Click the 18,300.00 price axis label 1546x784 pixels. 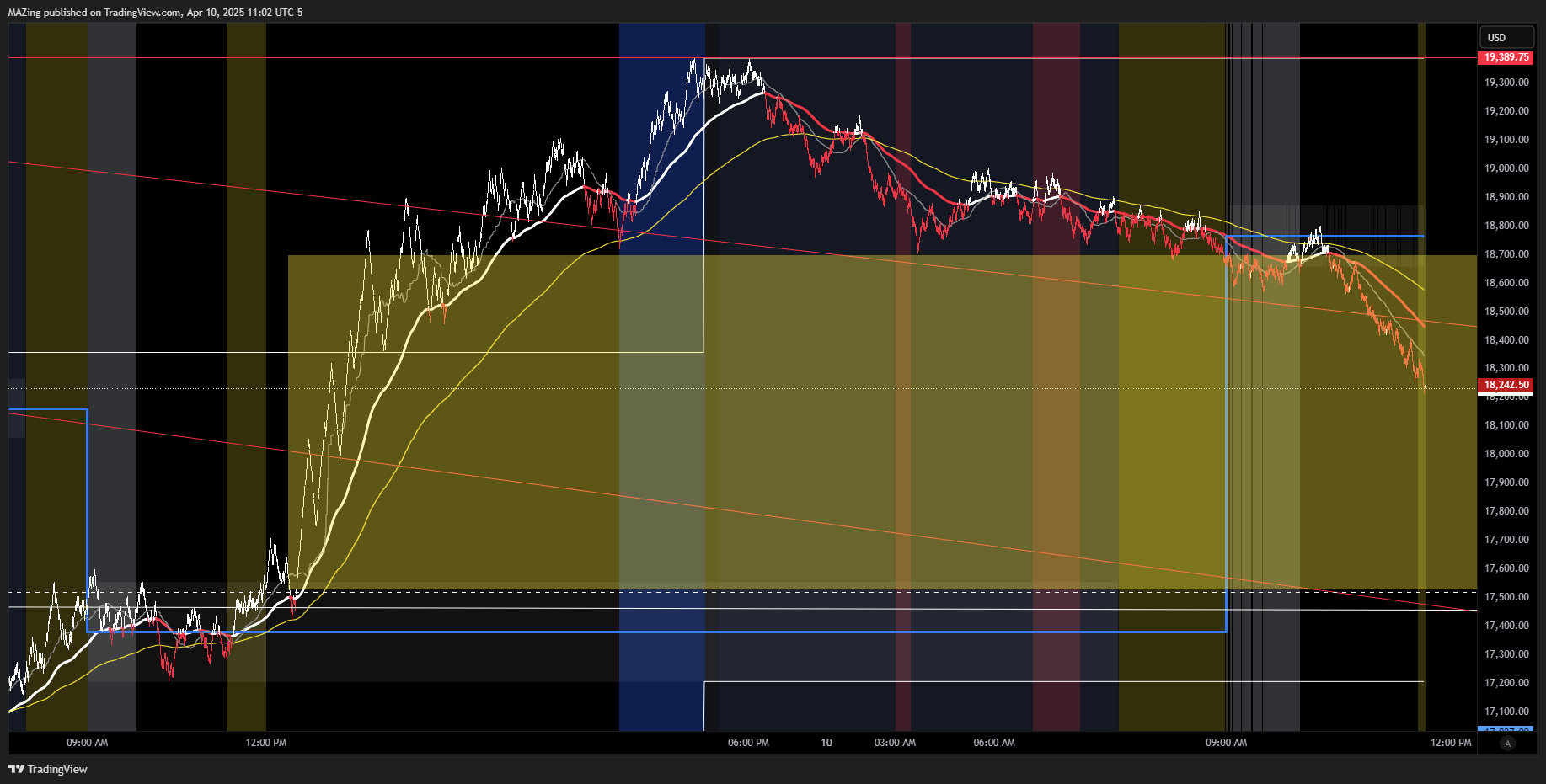pyautogui.click(x=1506, y=368)
